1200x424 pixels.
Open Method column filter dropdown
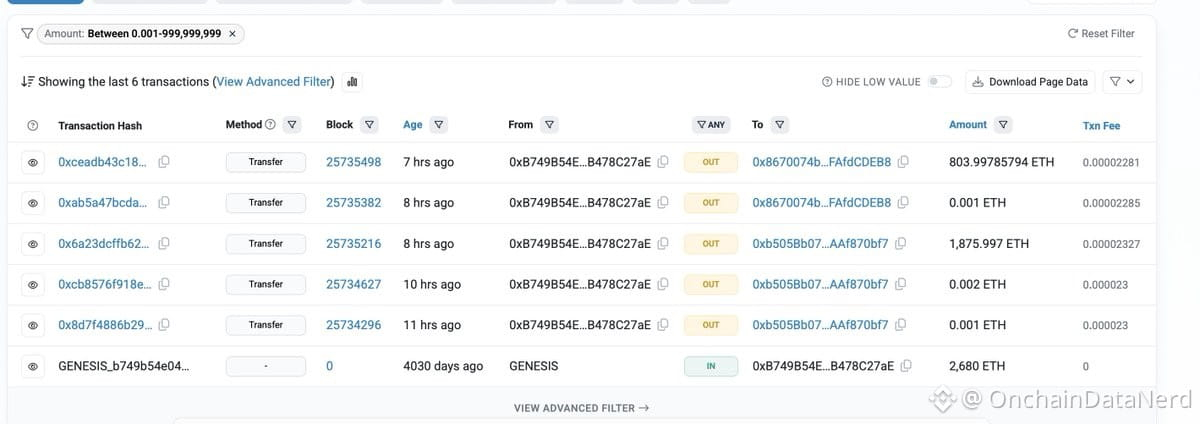click(291, 125)
